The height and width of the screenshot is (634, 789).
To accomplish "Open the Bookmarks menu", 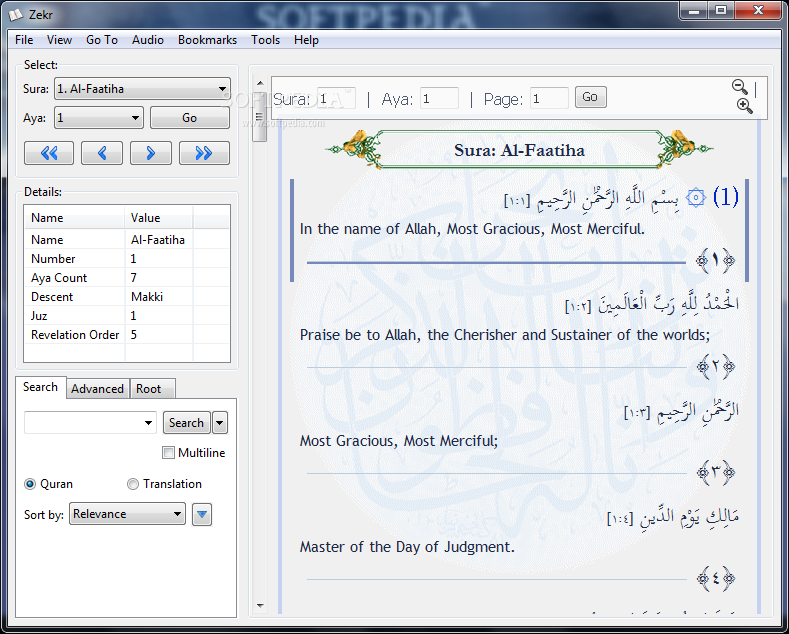I will tap(207, 40).
